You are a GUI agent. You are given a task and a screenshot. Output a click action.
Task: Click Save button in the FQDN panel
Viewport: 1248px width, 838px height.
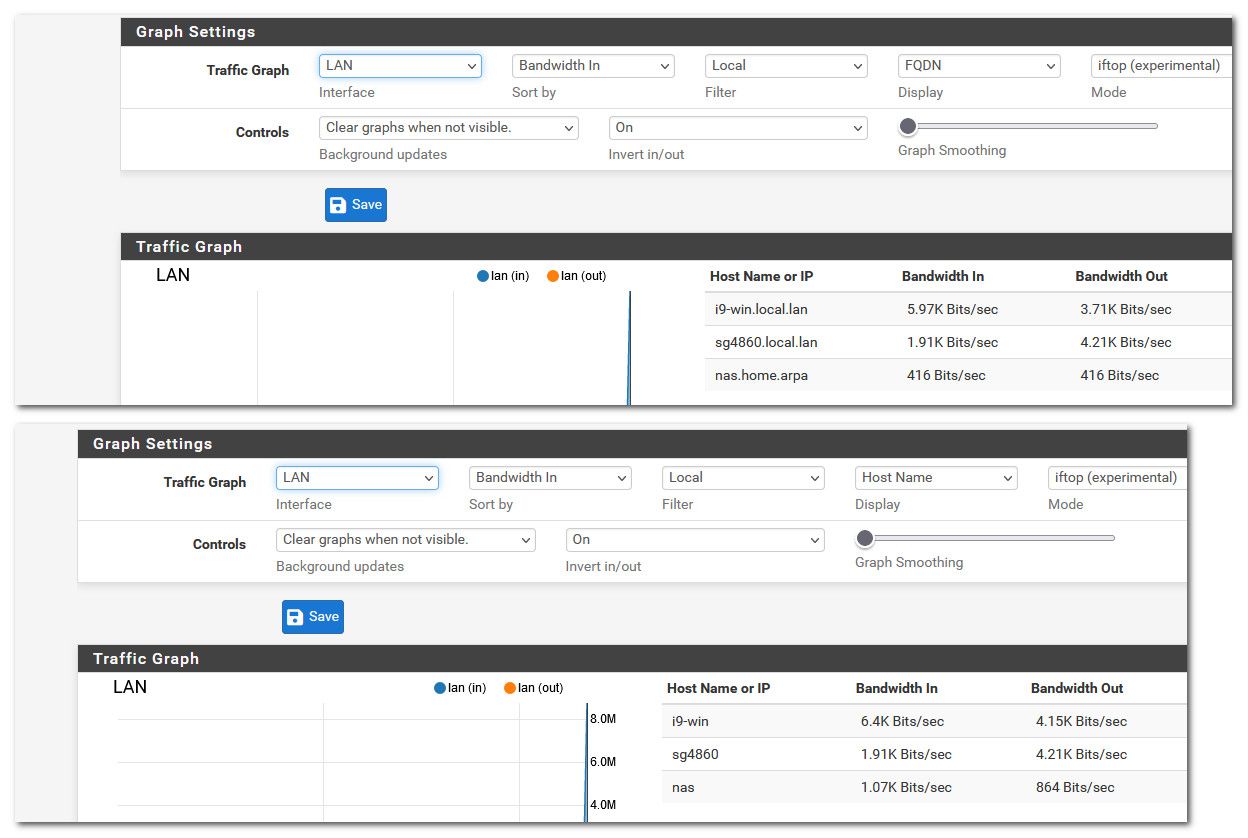(356, 205)
